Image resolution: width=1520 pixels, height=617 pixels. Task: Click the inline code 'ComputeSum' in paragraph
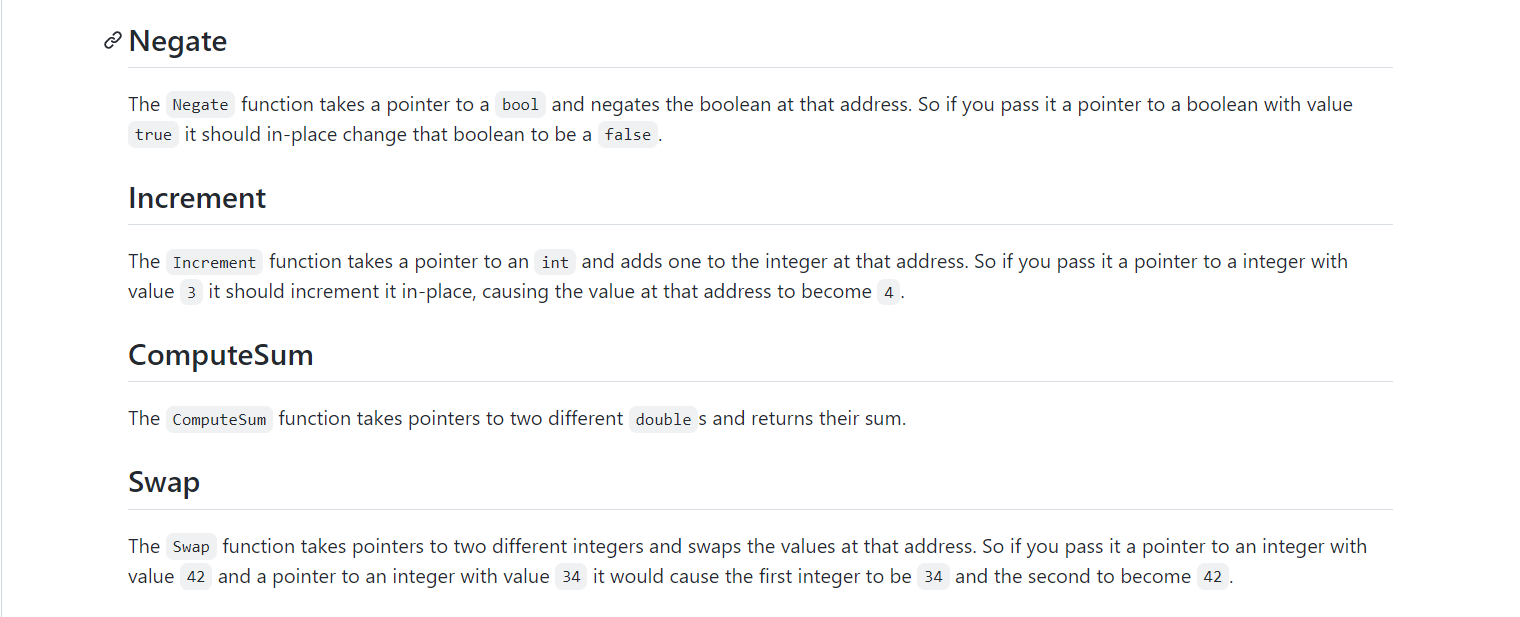coord(219,419)
